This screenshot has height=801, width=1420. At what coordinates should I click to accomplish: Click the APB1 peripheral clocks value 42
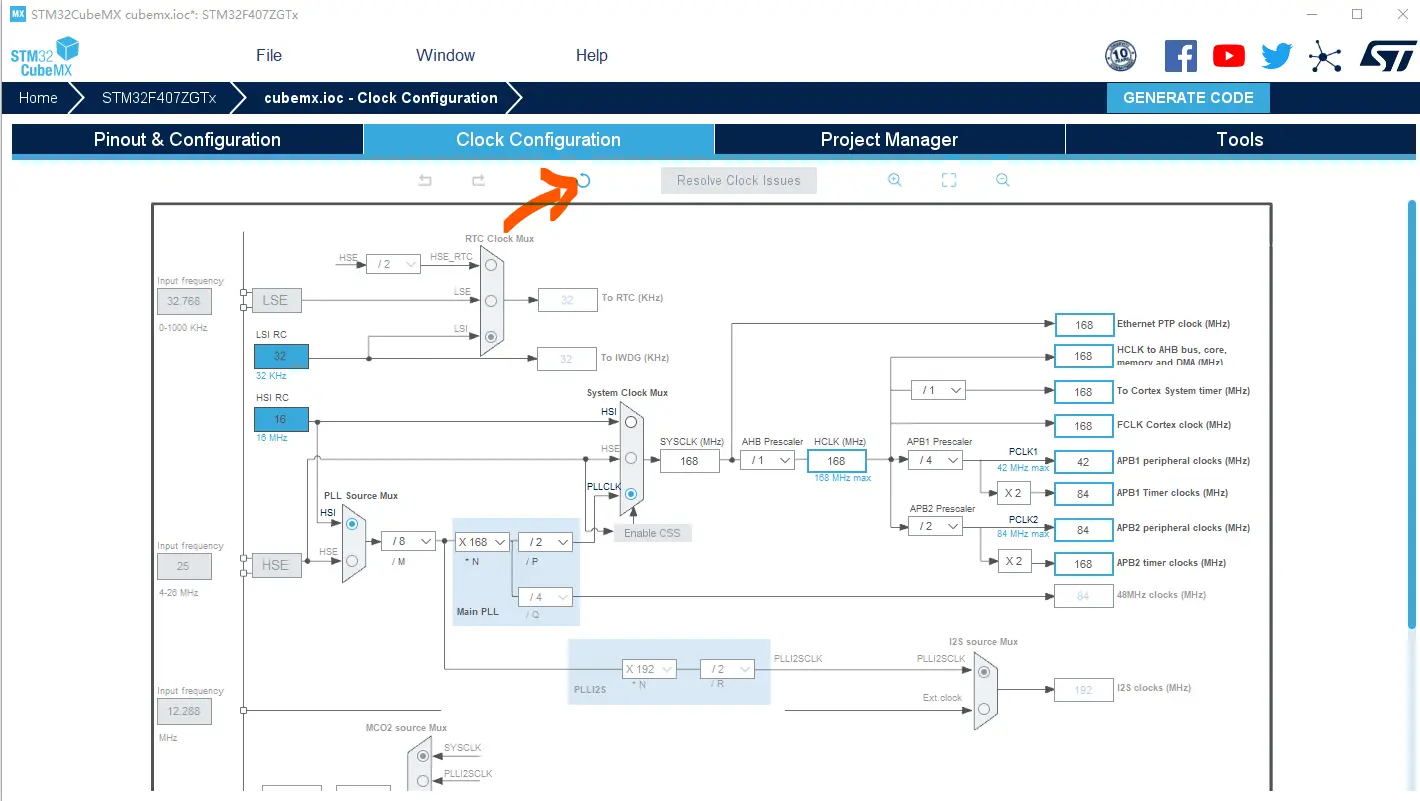(x=1084, y=462)
